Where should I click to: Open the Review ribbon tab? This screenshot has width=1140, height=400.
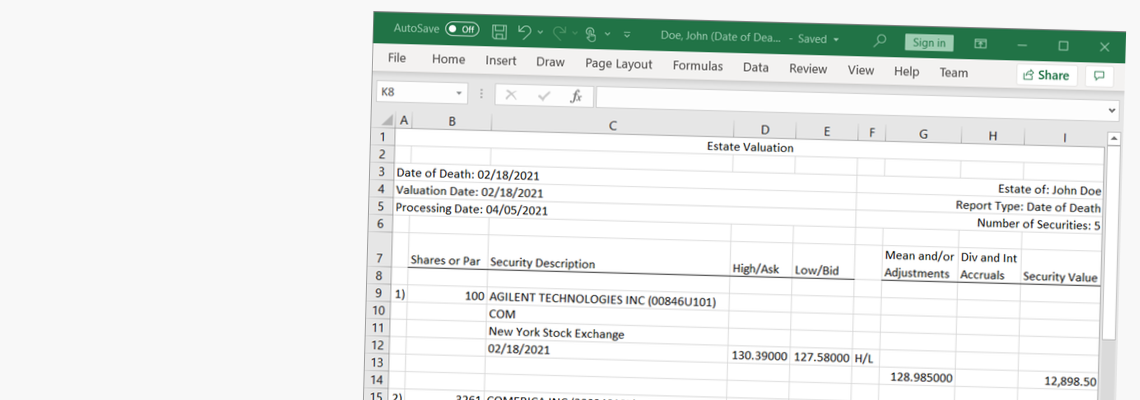click(808, 69)
